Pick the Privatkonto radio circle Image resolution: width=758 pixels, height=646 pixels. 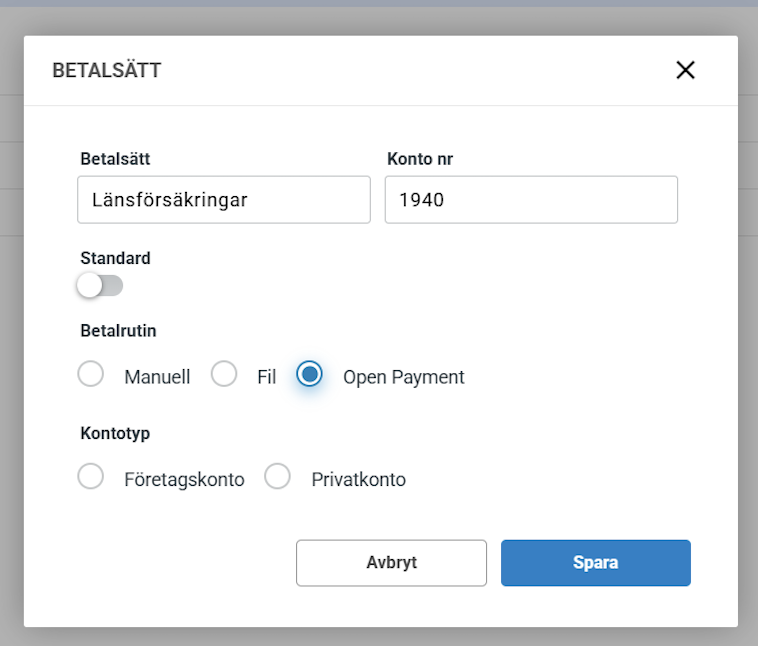click(x=277, y=476)
